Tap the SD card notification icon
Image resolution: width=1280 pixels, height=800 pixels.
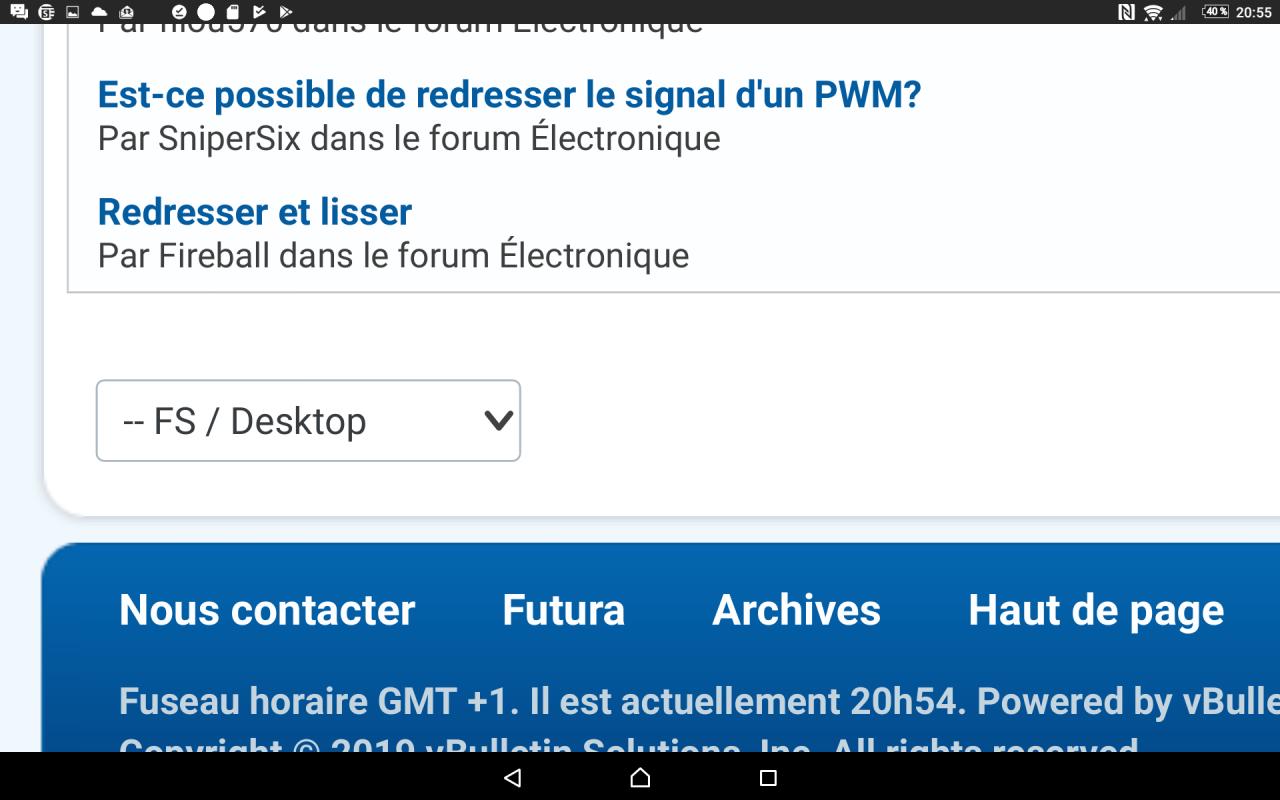pyautogui.click(x=232, y=12)
